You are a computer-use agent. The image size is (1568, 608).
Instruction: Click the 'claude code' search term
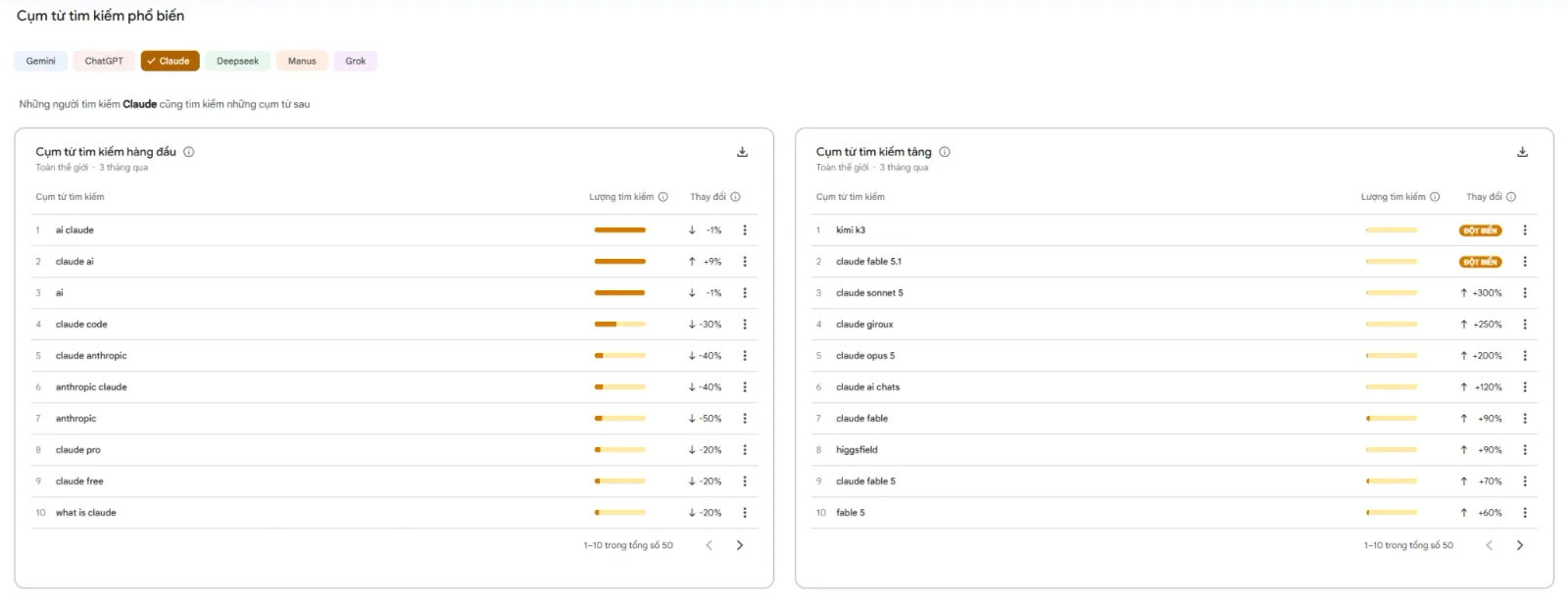click(x=81, y=325)
